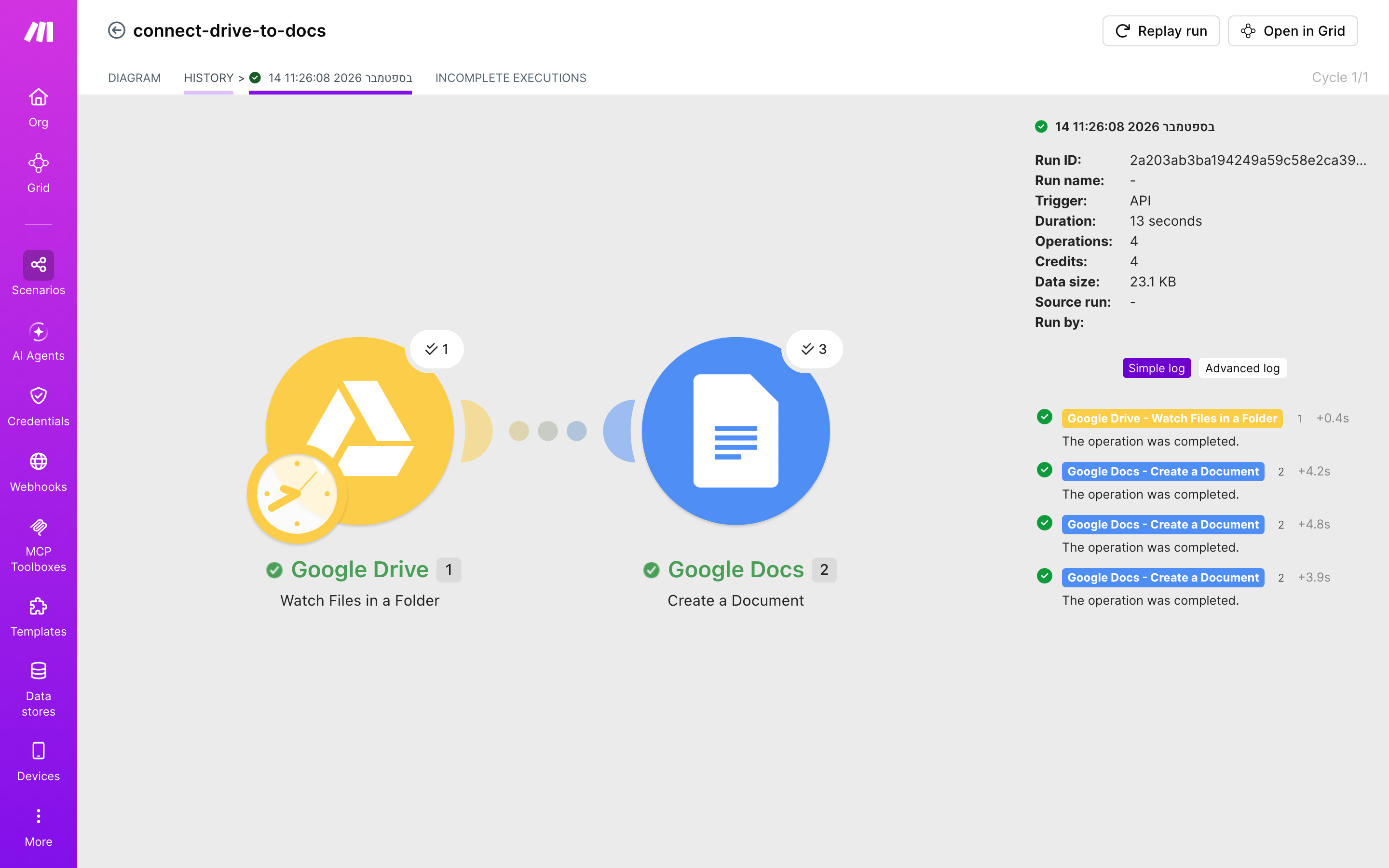Click the Google Docs module title
This screenshot has width=1389, height=868.
[x=736, y=570]
